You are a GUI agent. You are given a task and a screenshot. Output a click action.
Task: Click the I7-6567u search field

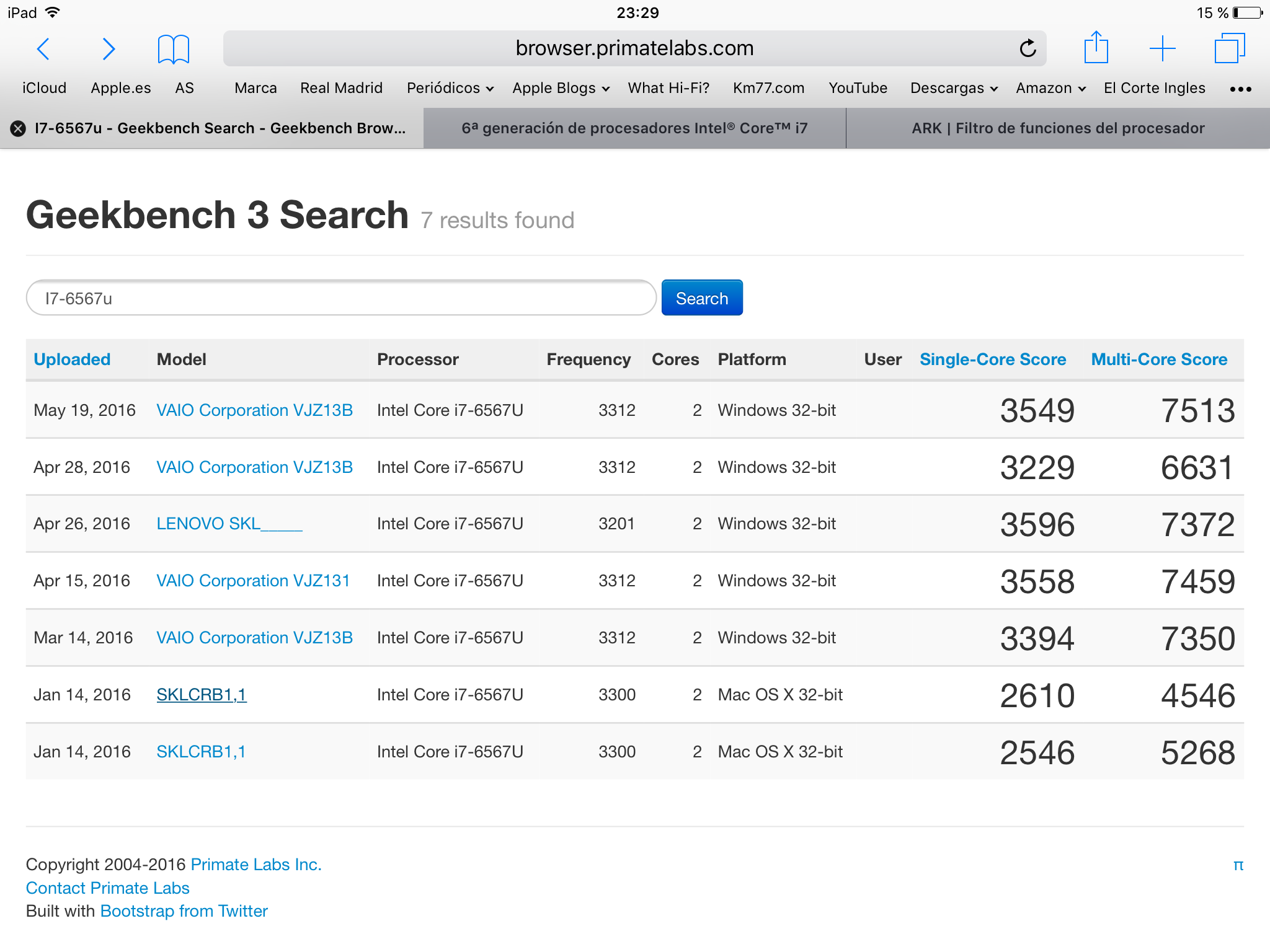pyautogui.click(x=341, y=298)
